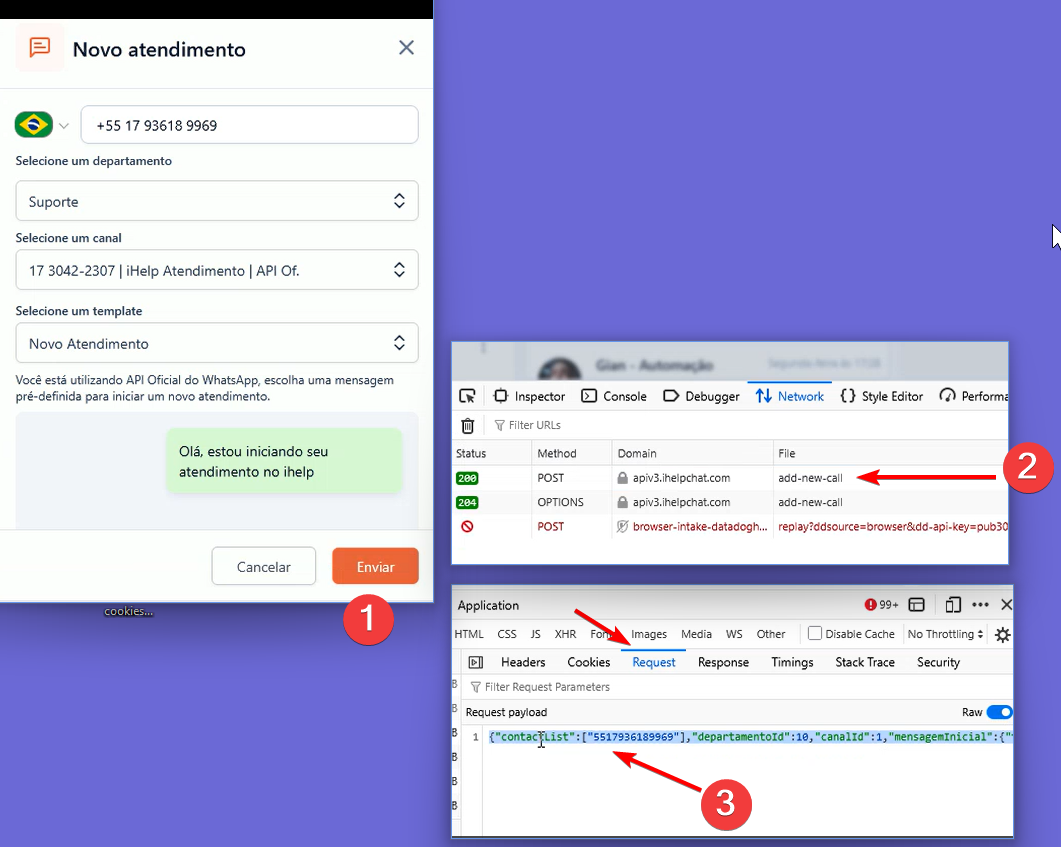Open the Brazil flag country selector
This screenshot has height=847, width=1061.
tap(41, 125)
